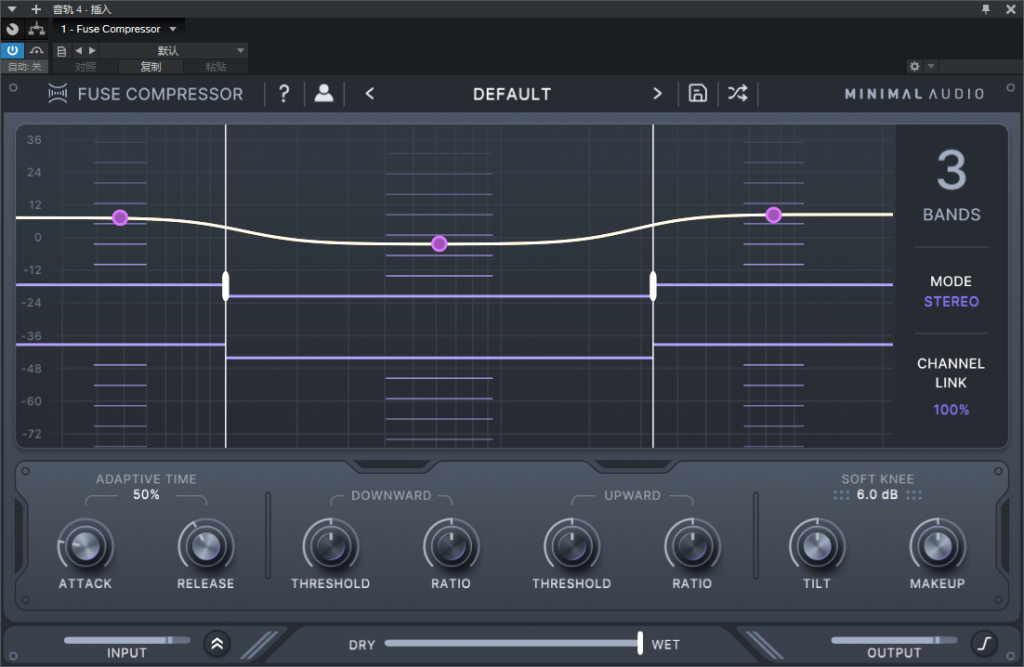
Task: Click the Channel Link 100% value
Action: point(951,410)
